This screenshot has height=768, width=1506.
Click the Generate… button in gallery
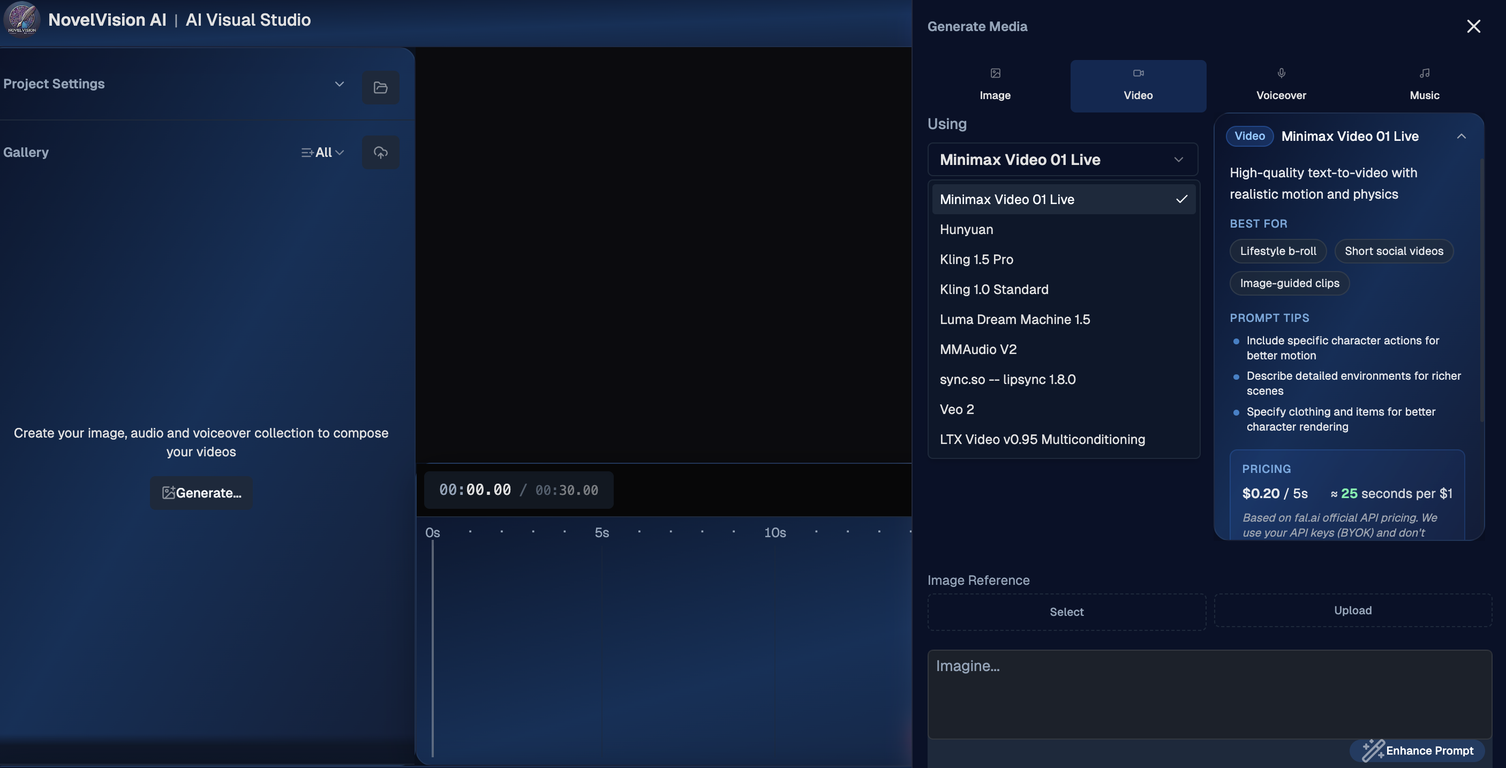click(x=201, y=493)
